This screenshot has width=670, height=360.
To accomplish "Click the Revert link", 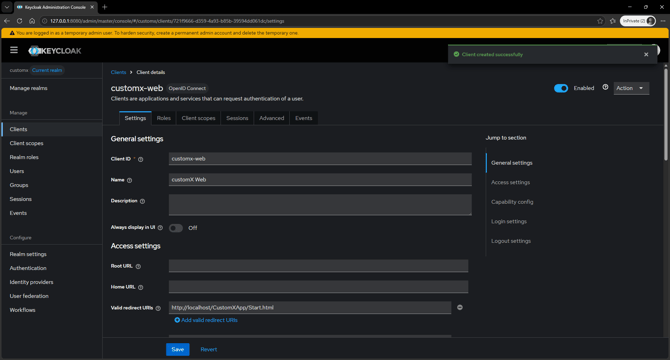I will pos(209,349).
